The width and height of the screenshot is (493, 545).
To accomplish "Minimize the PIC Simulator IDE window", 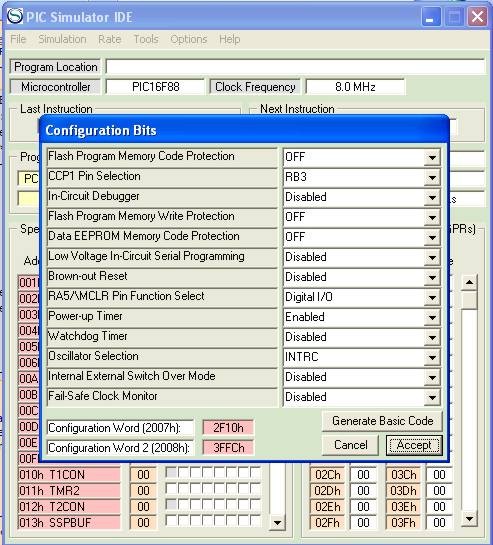I will click(431, 16).
